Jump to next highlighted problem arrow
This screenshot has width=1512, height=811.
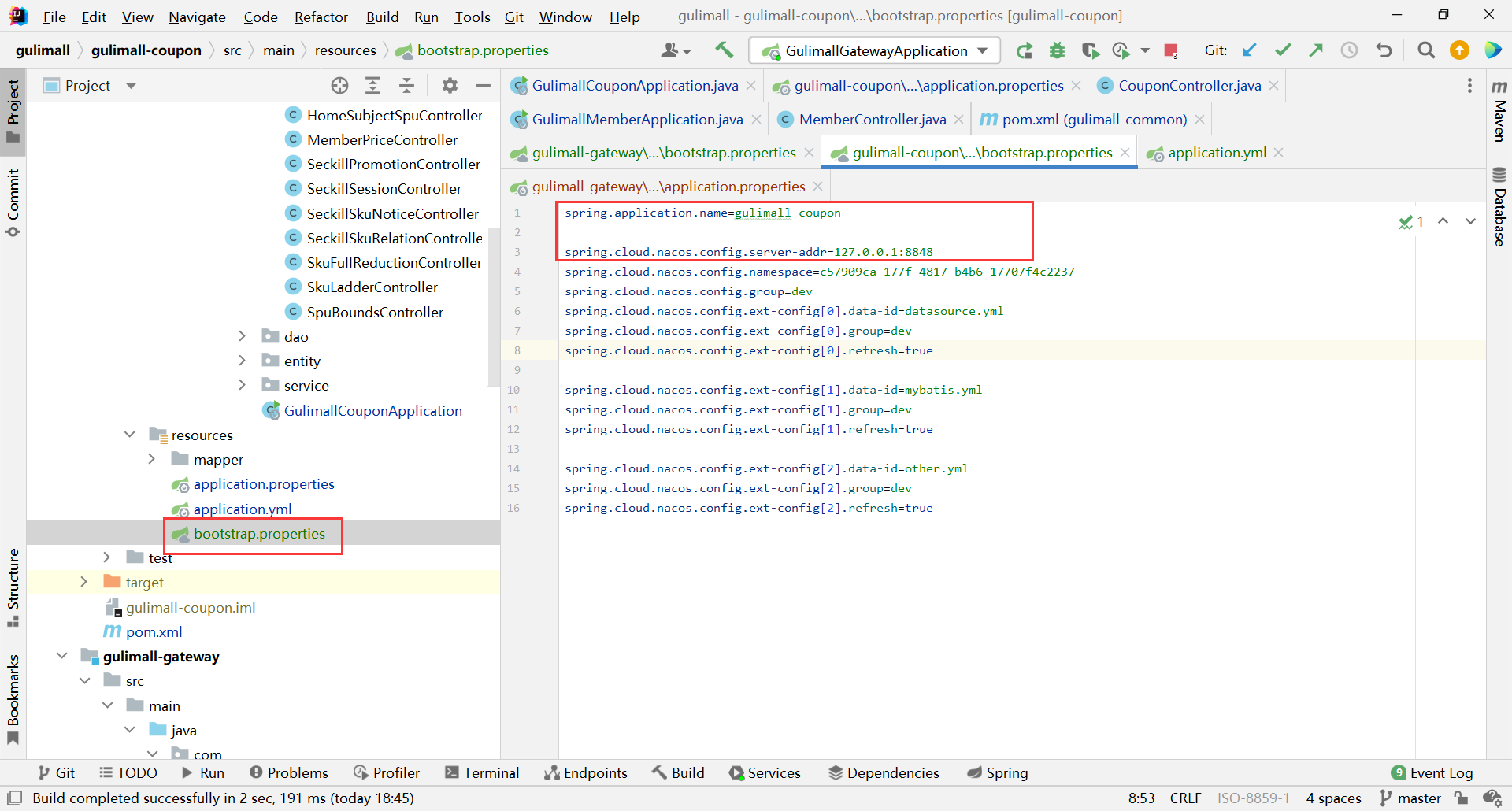(1470, 221)
